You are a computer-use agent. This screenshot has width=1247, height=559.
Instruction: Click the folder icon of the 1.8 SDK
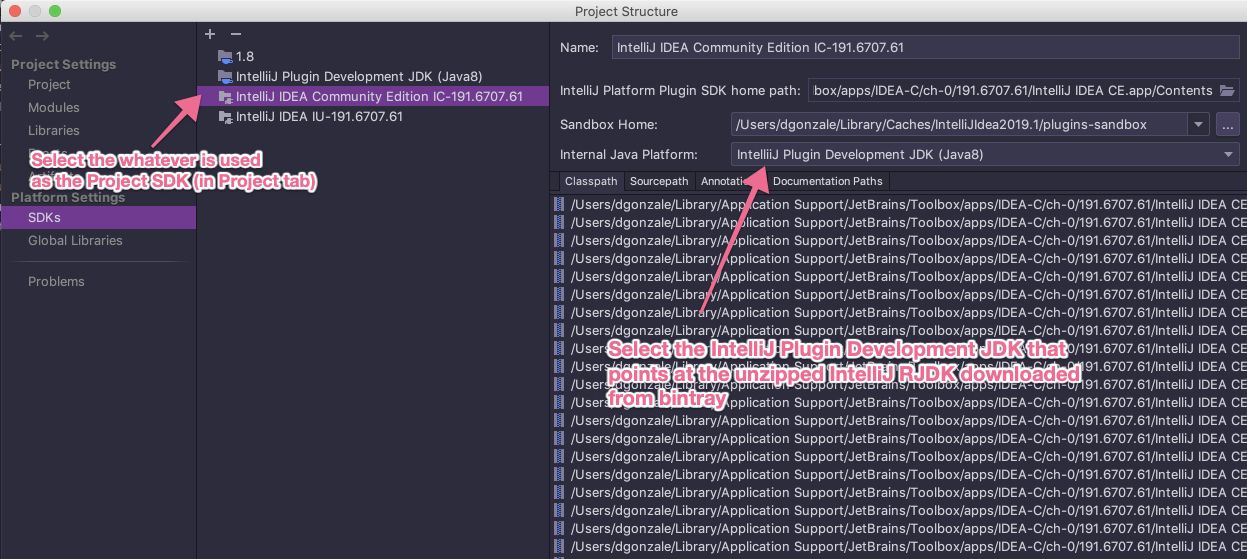coord(225,57)
